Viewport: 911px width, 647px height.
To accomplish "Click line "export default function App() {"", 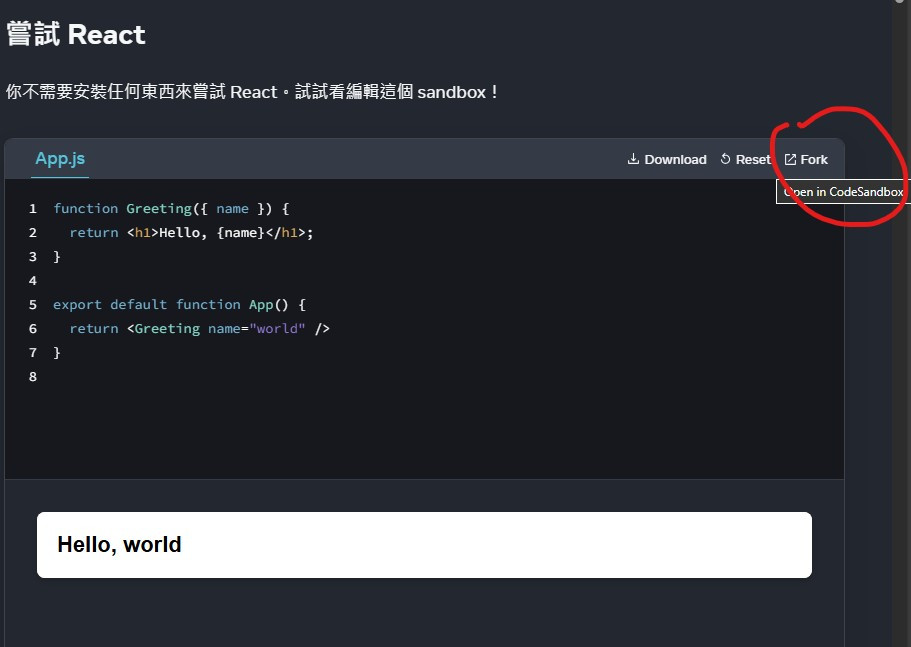I will pos(179,304).
